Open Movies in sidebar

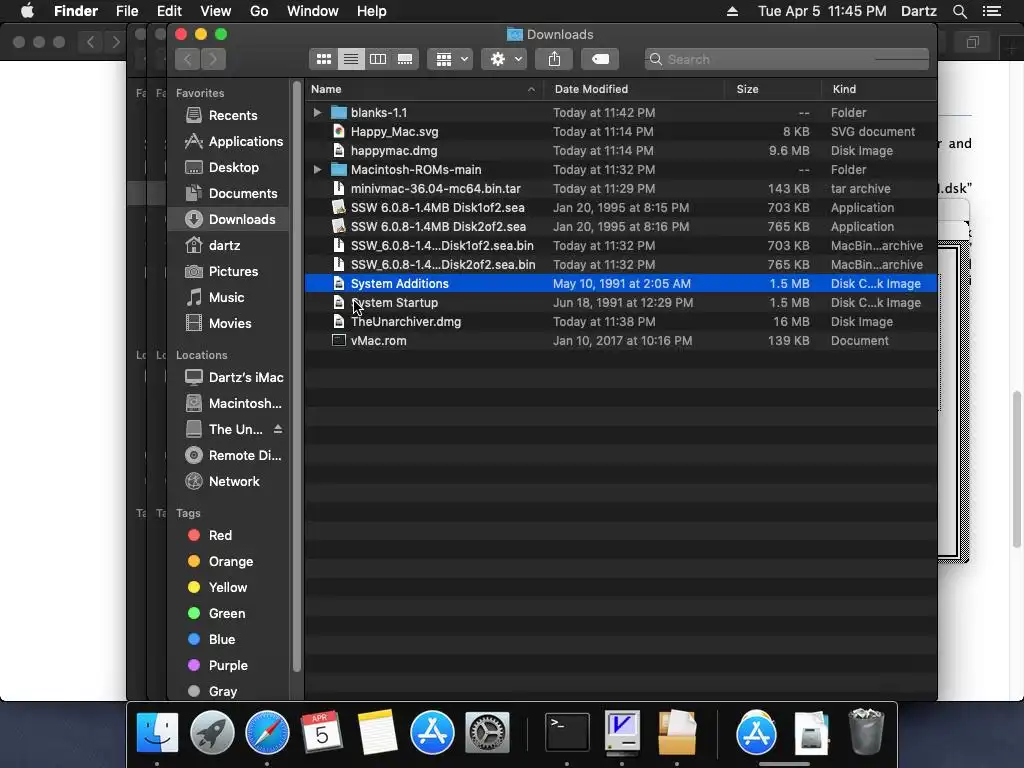(x=229, y=323)
